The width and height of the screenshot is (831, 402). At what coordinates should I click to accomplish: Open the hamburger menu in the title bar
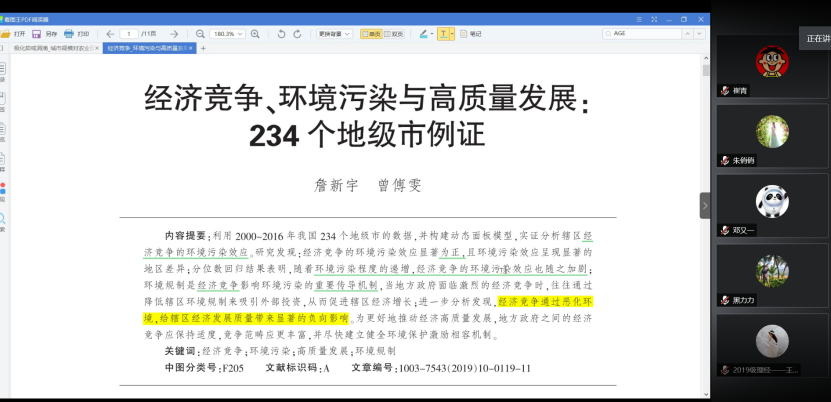639,19
